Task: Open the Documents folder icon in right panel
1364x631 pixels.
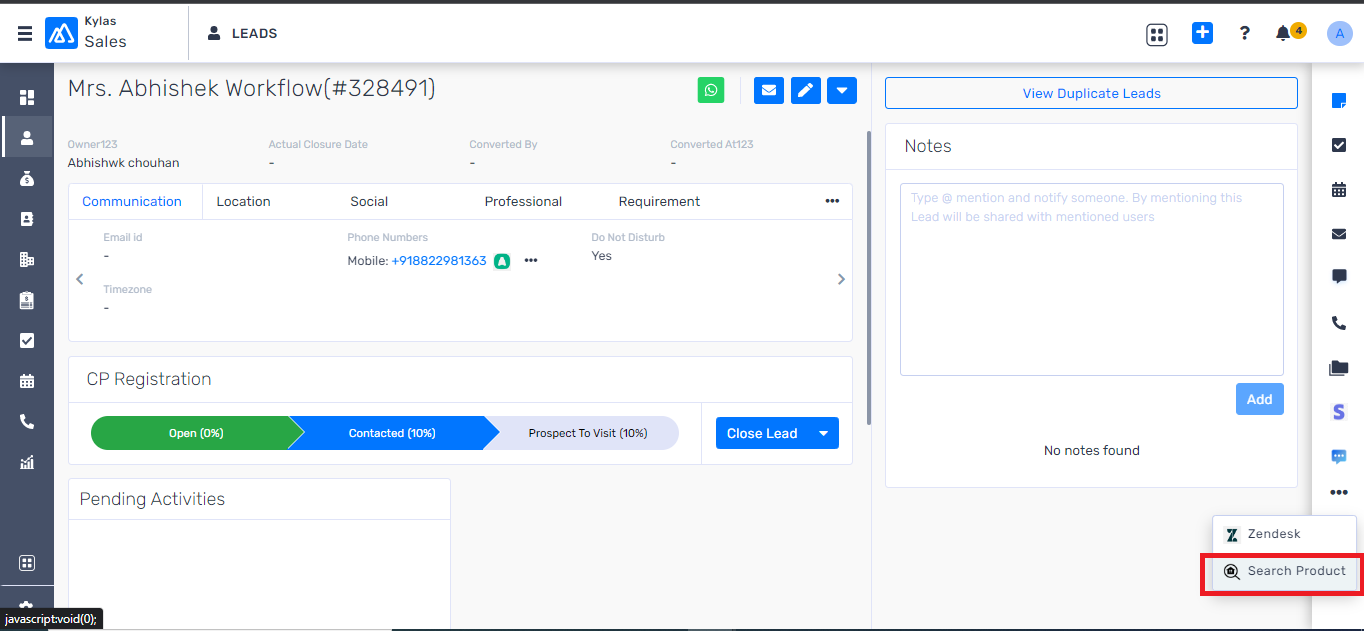Action: [1339, 367]
